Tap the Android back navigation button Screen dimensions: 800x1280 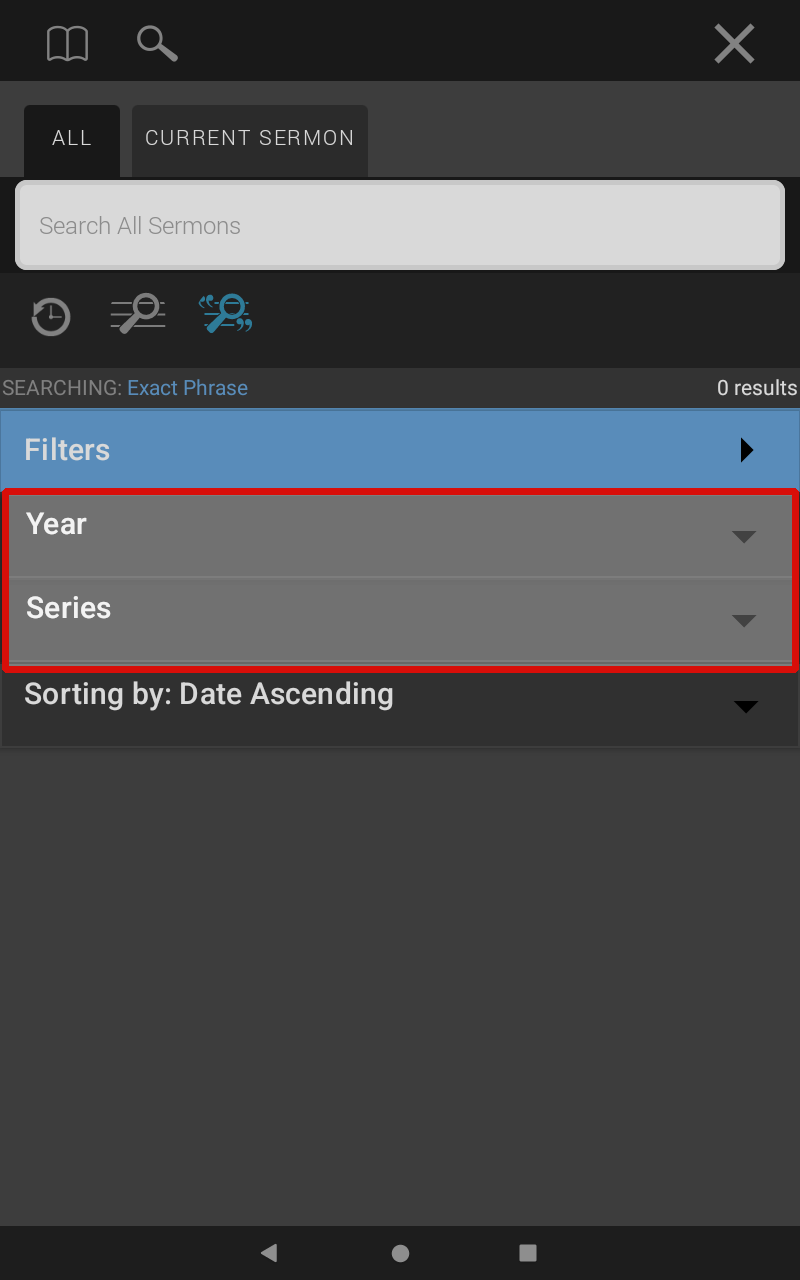[268, 1252]
